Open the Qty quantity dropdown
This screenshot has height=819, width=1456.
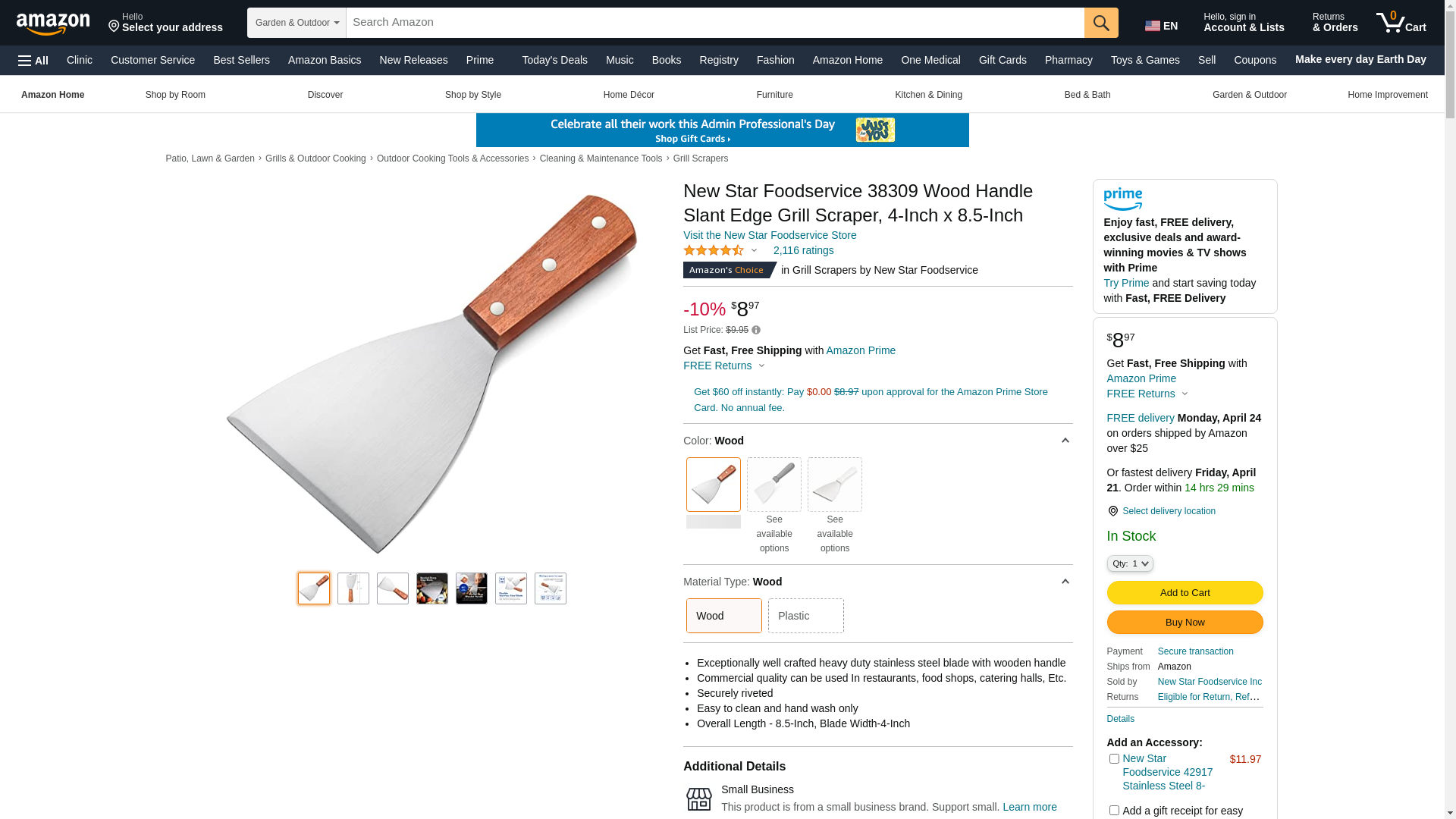tap(1130, 563)
